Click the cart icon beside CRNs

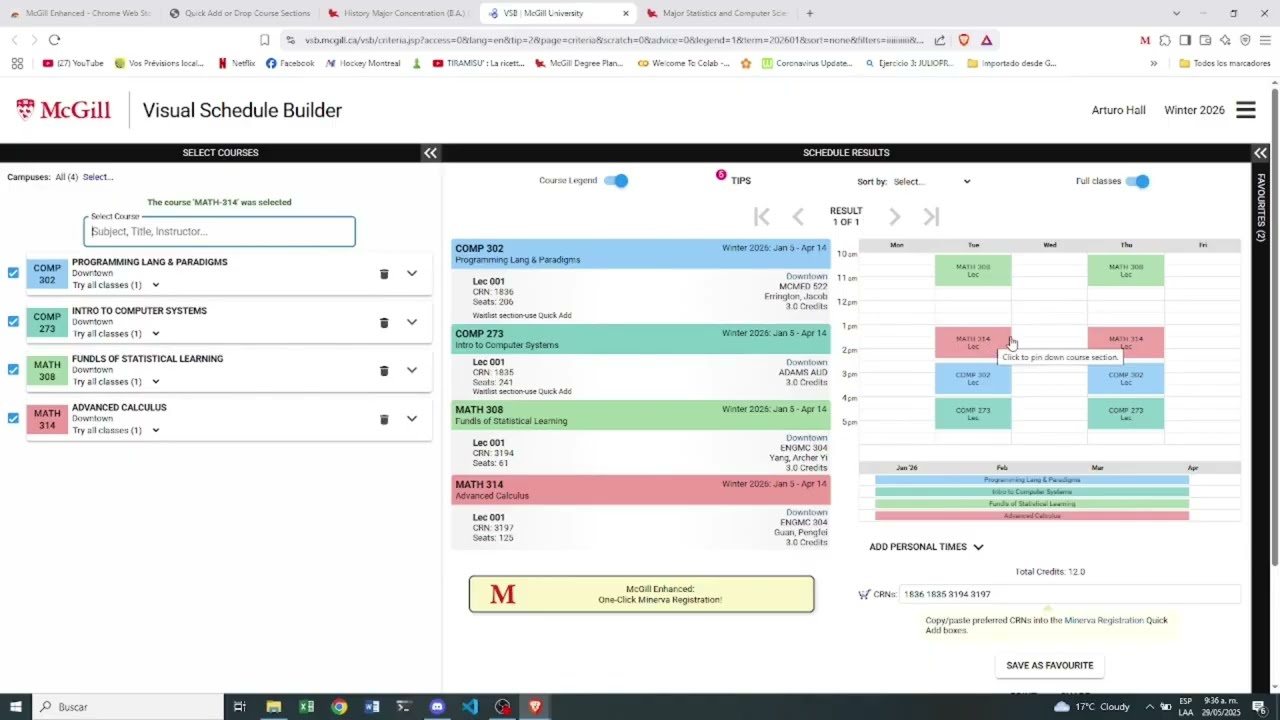point(864,594)
